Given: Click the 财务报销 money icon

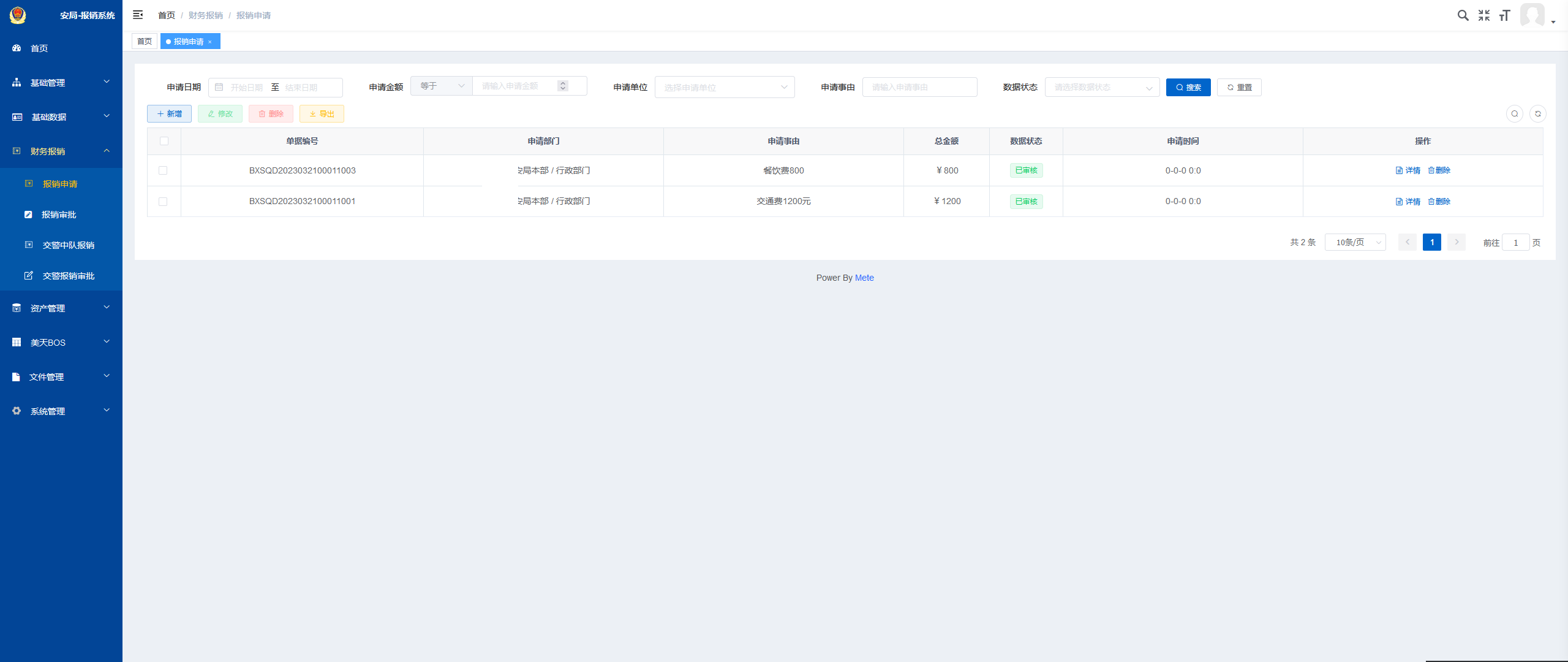Looking at the screenshot, I should [x=17, y=151].
